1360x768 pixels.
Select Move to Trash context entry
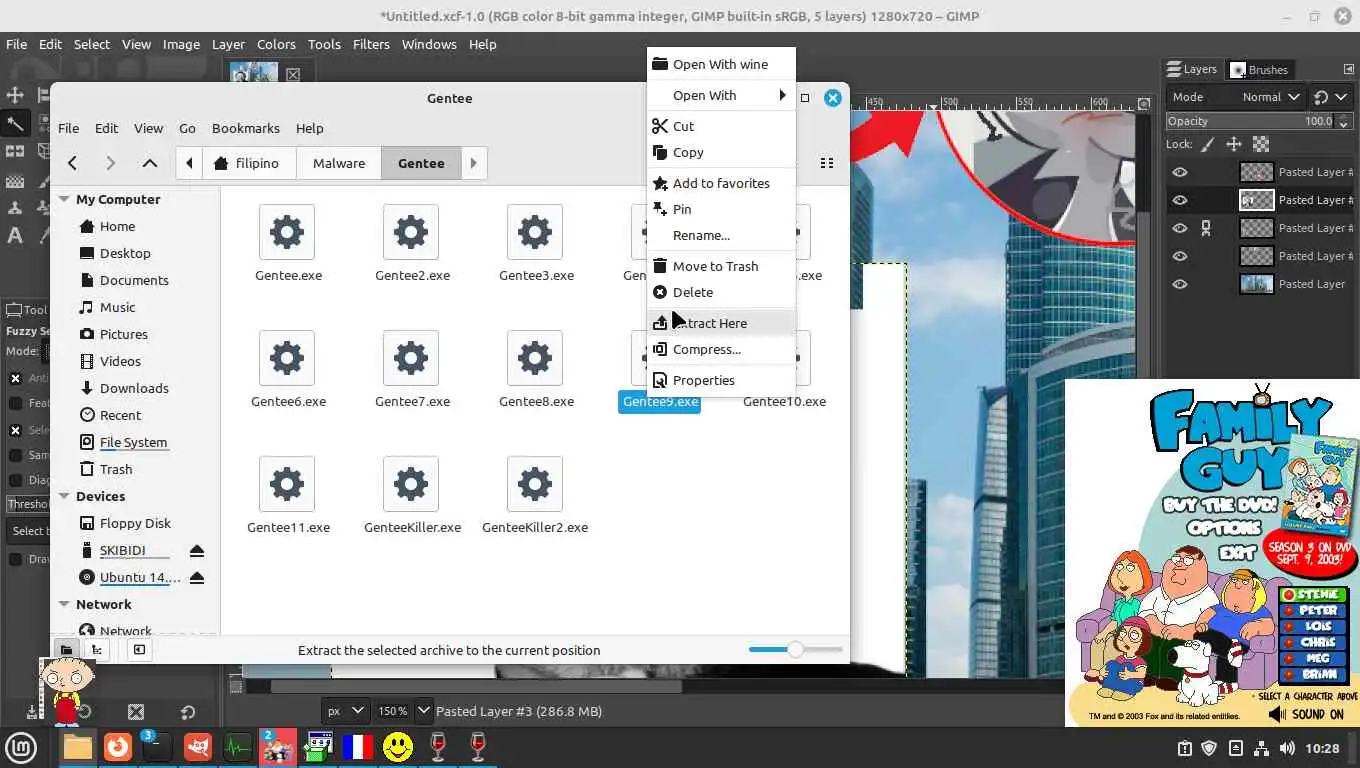(721, 266)
